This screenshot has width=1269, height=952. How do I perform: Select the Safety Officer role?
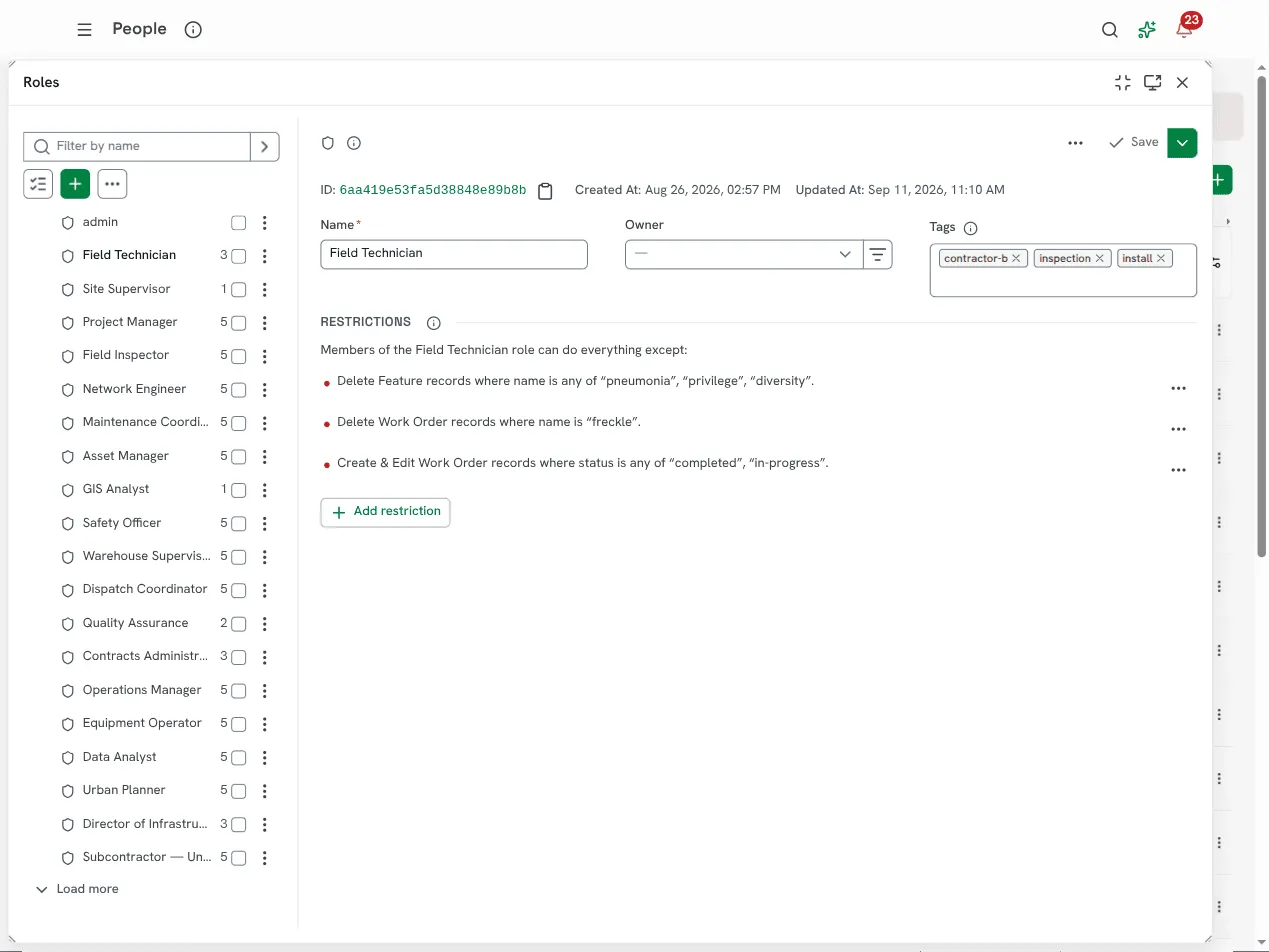122,523
